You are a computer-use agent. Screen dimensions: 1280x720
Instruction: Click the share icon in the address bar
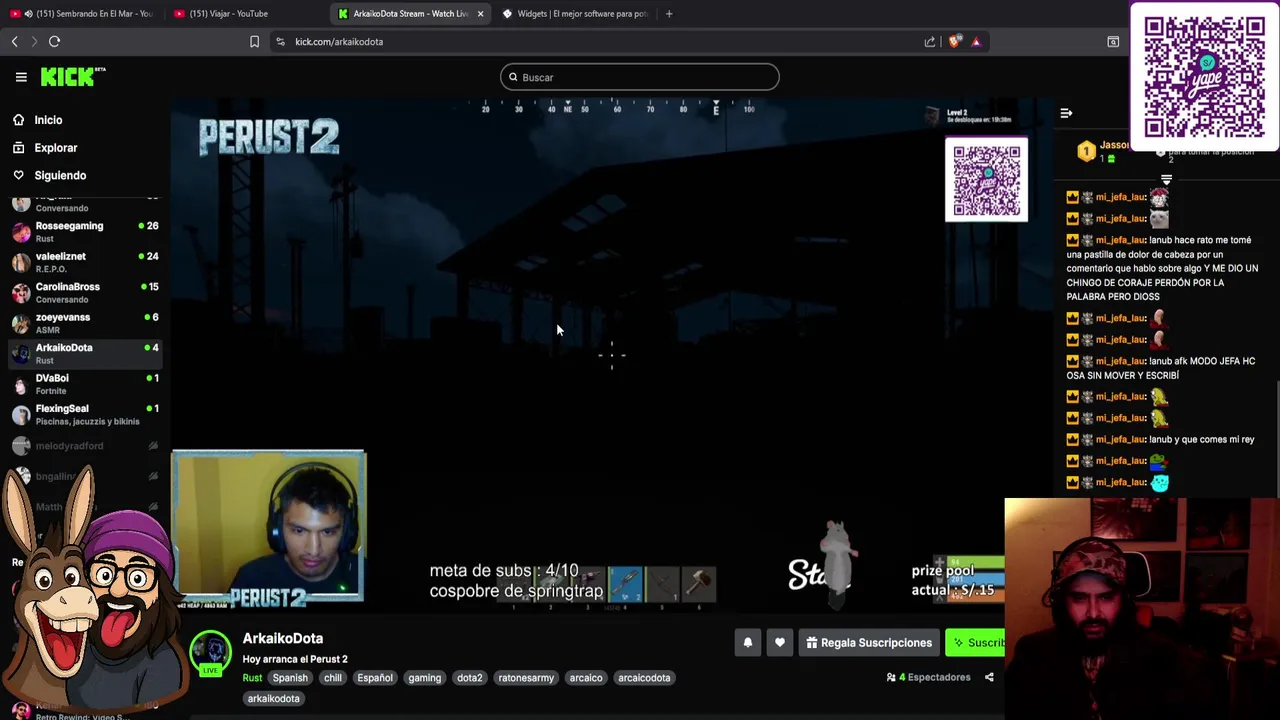point(930,42)
